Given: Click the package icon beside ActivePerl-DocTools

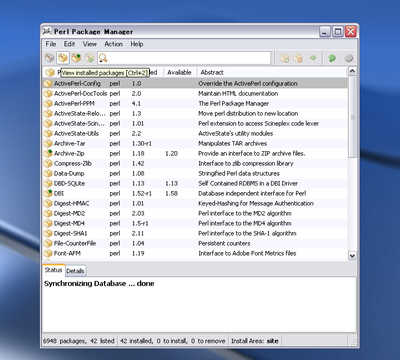Looking at the screenshot, I should [48, 93].
